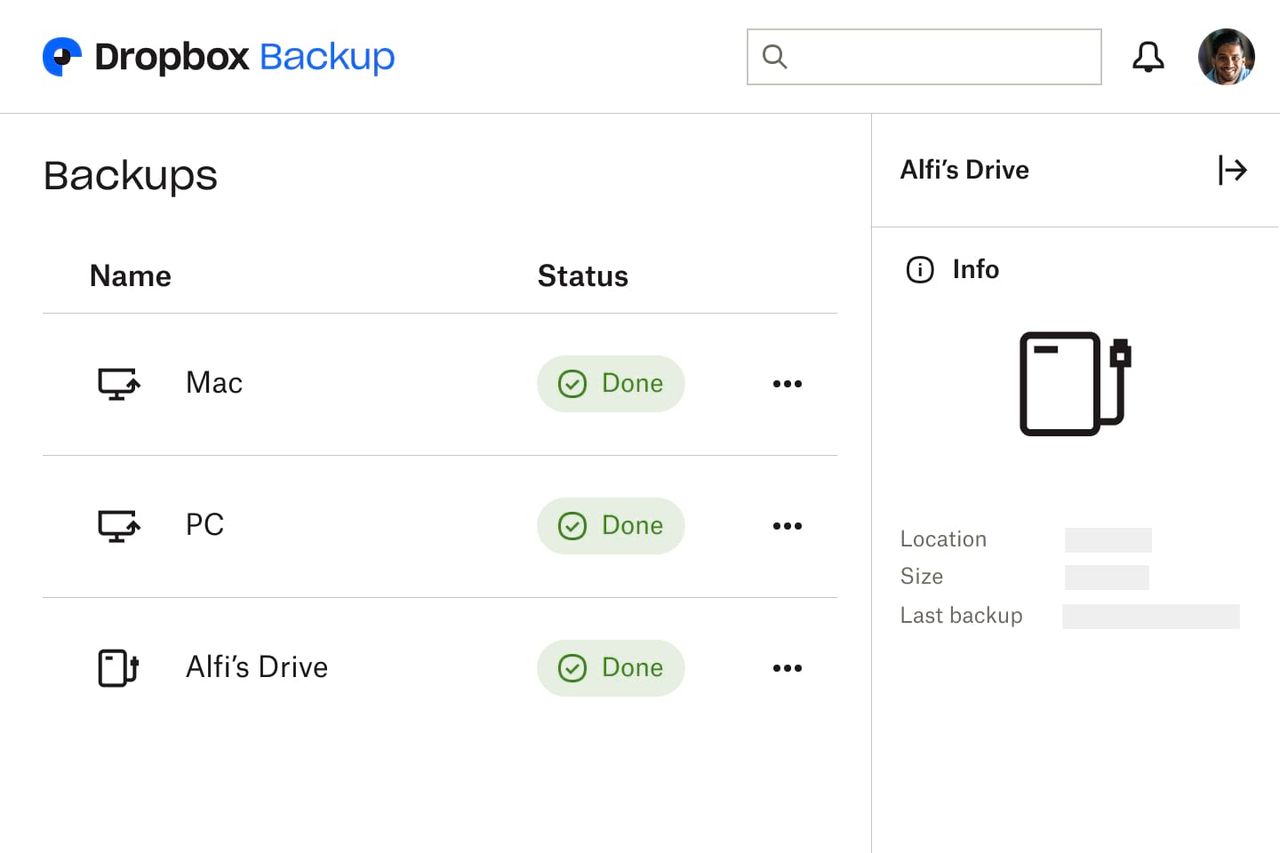Screen dimensions: 1280x853
Task: Click the Info icon in the side panel
Action: 919,269
